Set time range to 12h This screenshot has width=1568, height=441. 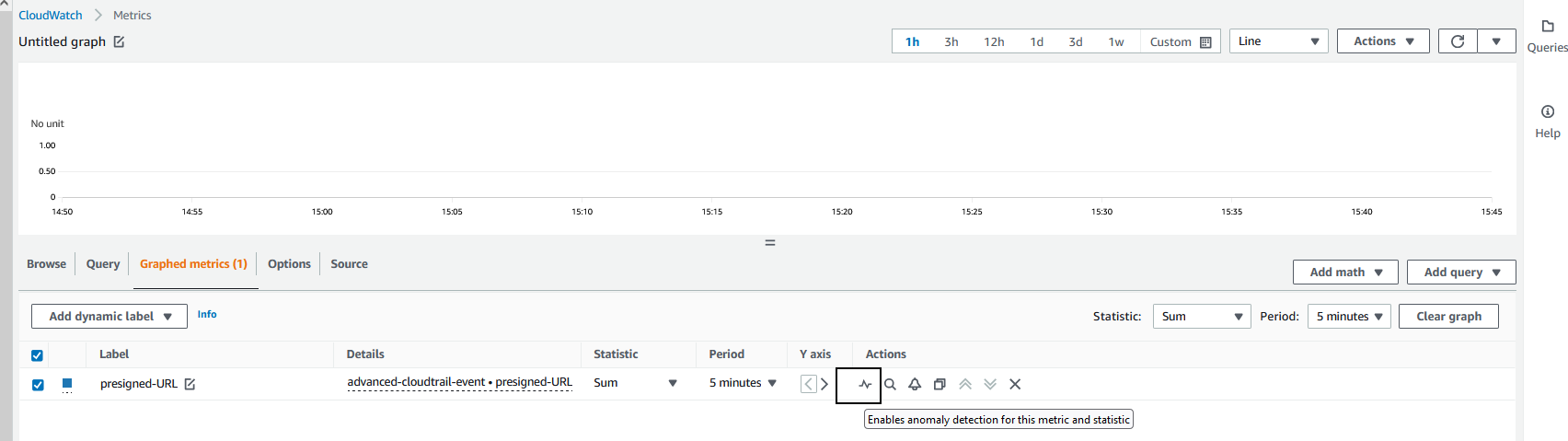pos(994,42)
